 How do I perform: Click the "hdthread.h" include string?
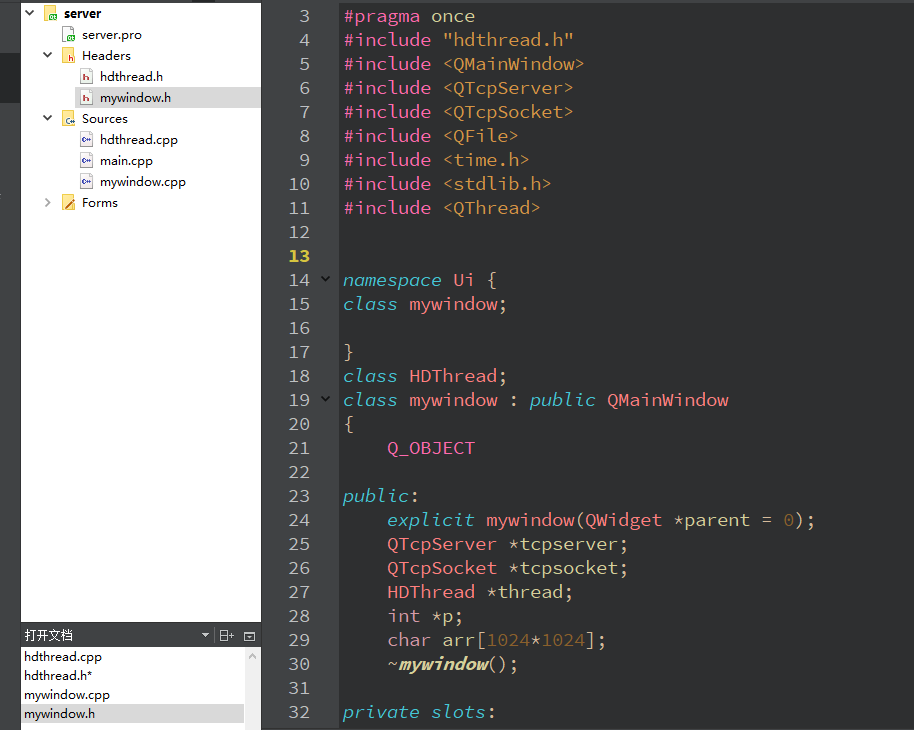click(x=508, y=40)
